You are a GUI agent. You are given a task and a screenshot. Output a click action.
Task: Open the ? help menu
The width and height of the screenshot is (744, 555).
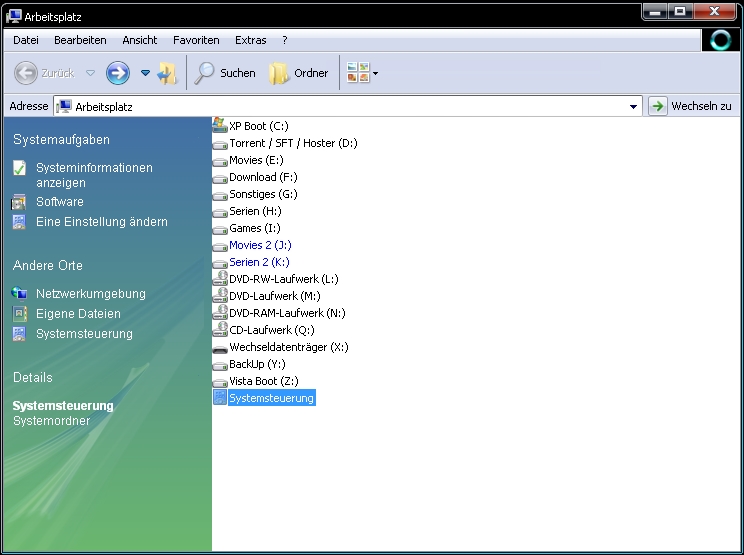coord(285,40)
